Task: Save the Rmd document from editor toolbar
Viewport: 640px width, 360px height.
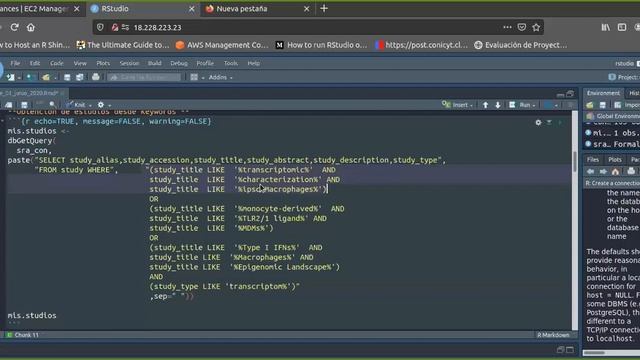Action: pyautogui.click(x=24, y=105)
